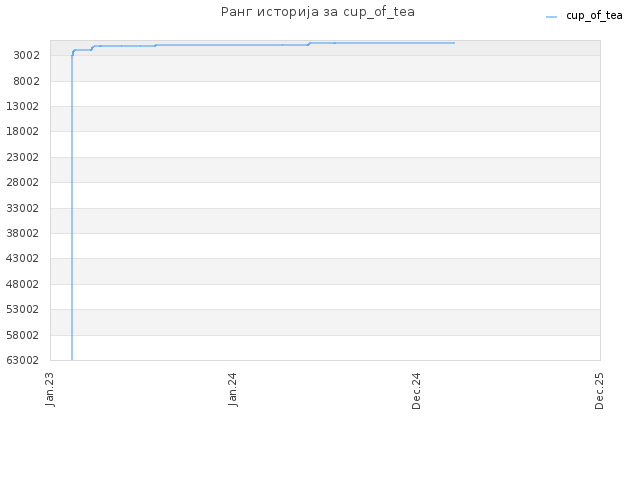Viewport: 640px width, 480px height.
Task: Click the Dec.24 x-axis label
Action: [416, 391]
